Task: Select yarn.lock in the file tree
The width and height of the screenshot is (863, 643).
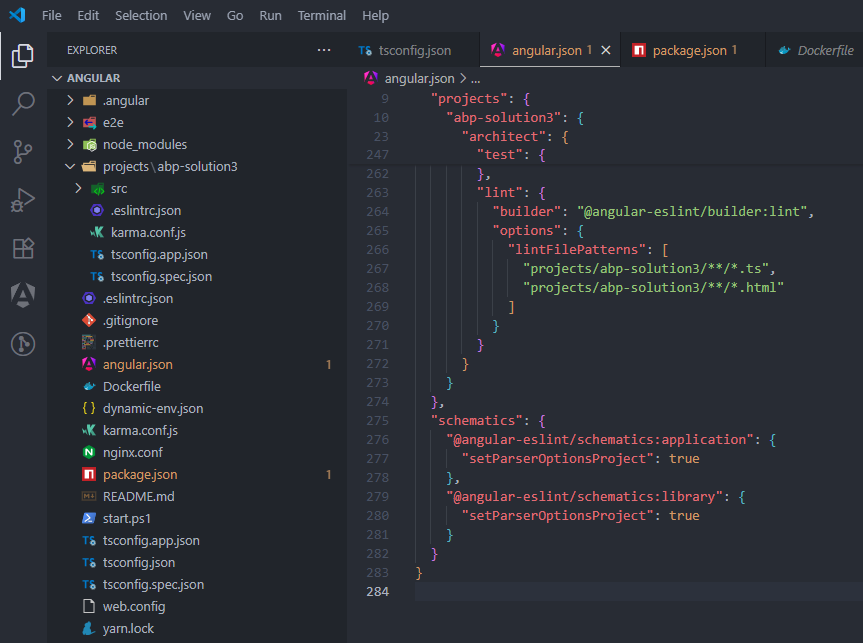Action: (x=128, y=629)
